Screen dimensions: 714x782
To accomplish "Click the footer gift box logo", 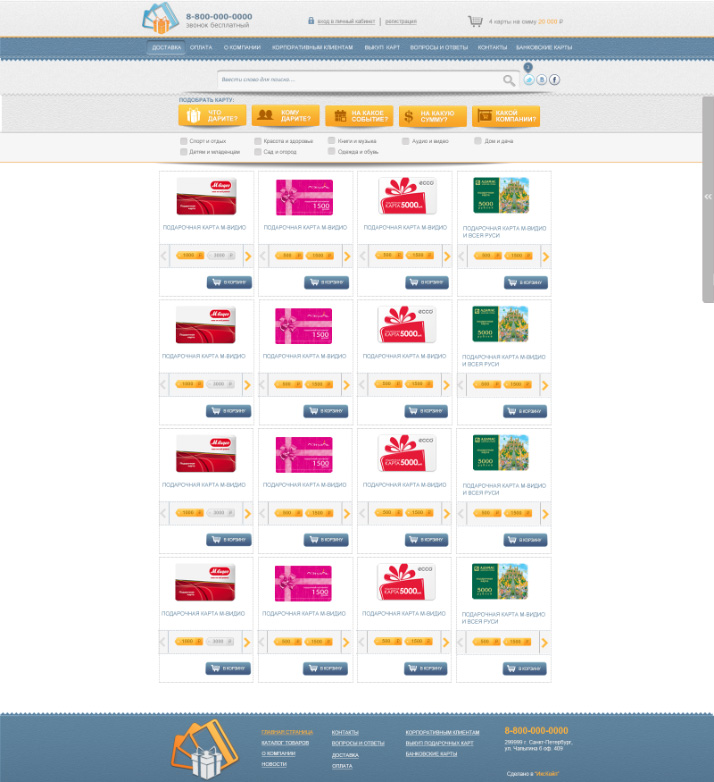I will tap(204, 750).
